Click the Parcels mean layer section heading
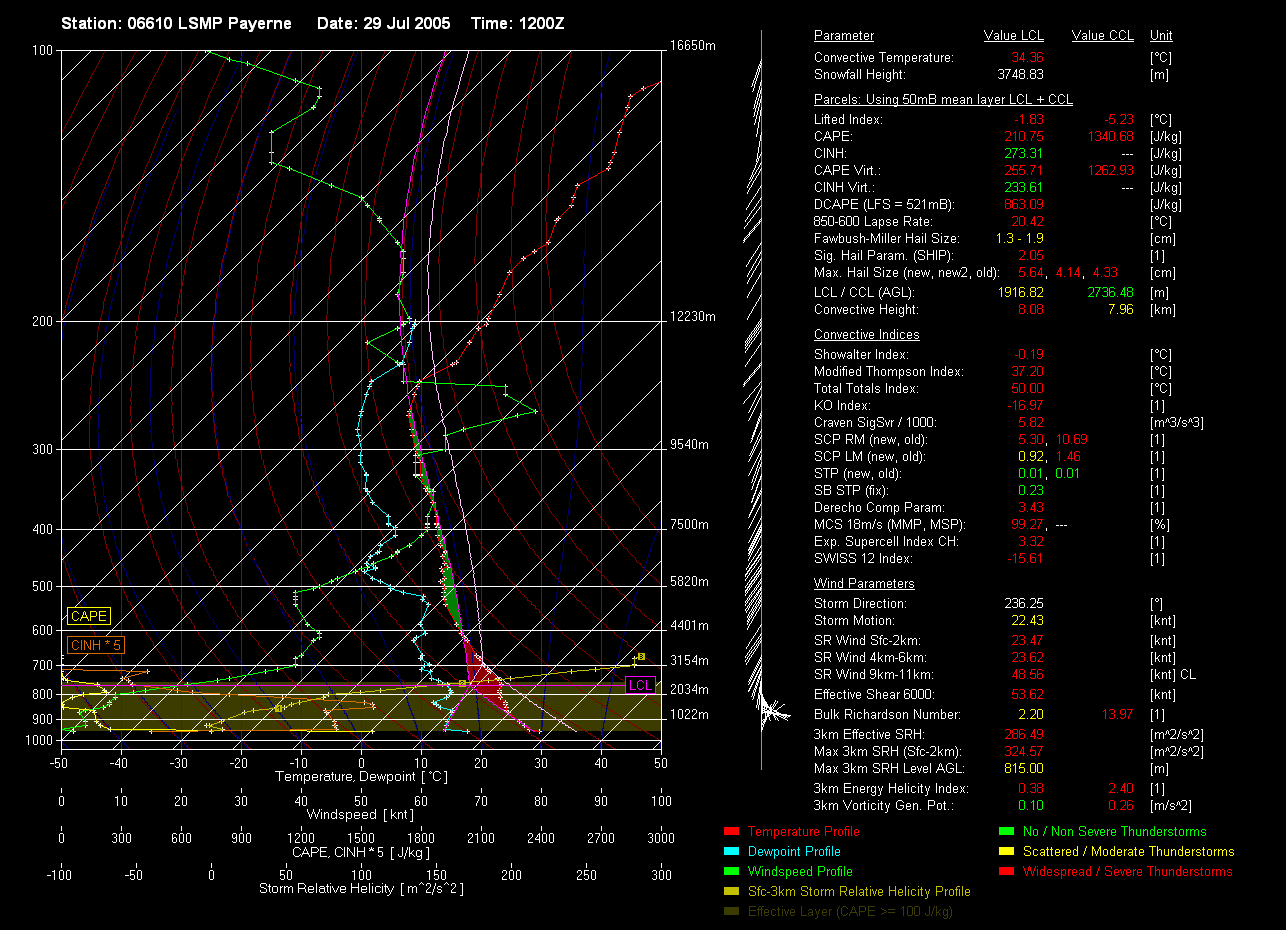 [x=943, y=100]
